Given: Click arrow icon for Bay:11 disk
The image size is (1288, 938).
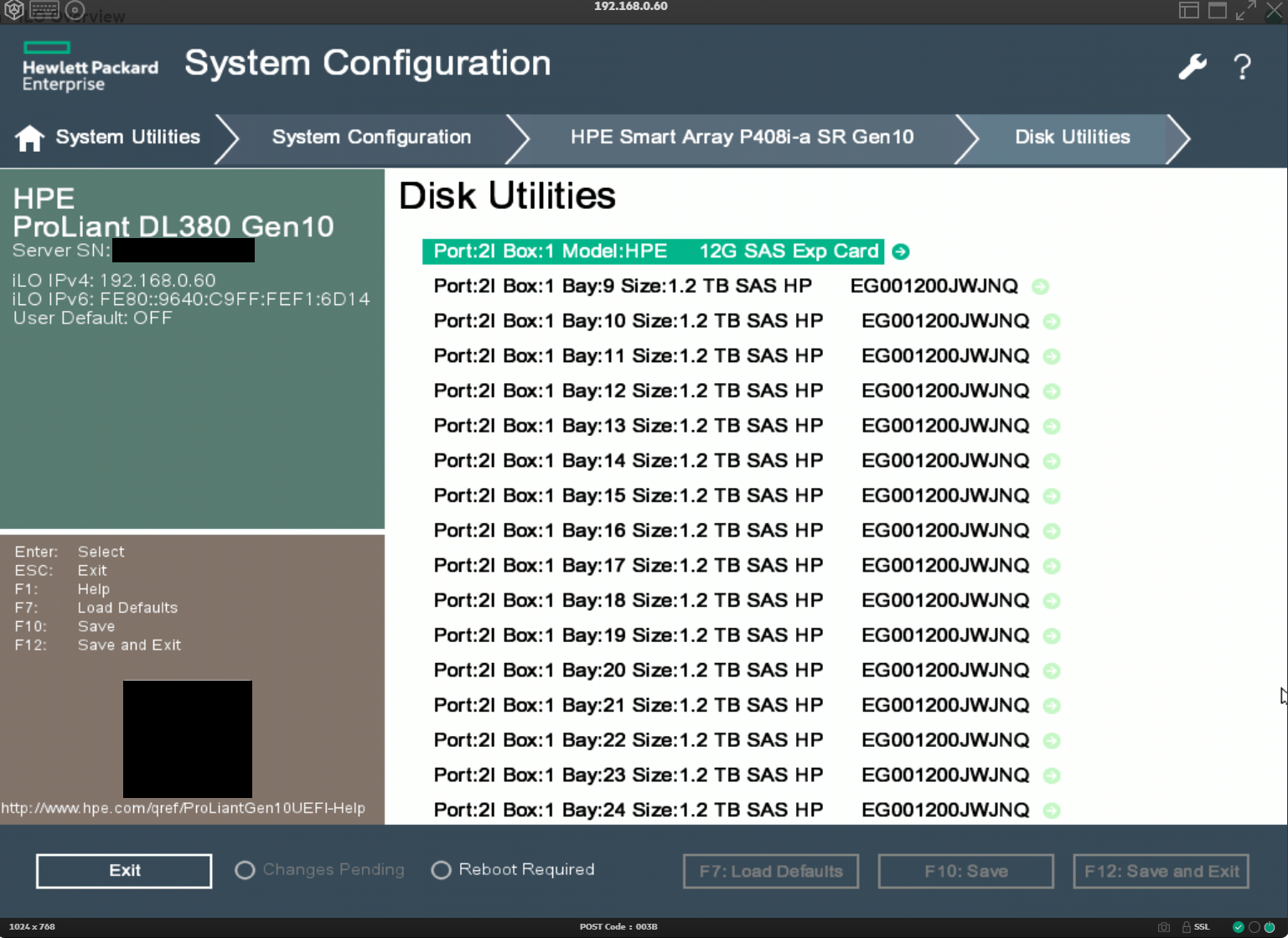Looking at the screenshot, I should pyautogui.click(x=1052, y=356).
